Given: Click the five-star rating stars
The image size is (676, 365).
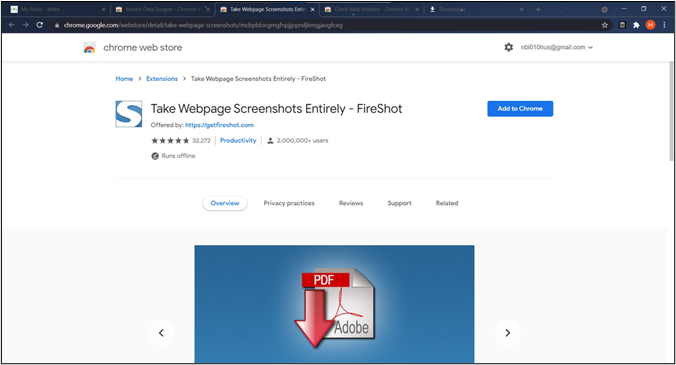Looking at the screenshot, I should [170, 140].
